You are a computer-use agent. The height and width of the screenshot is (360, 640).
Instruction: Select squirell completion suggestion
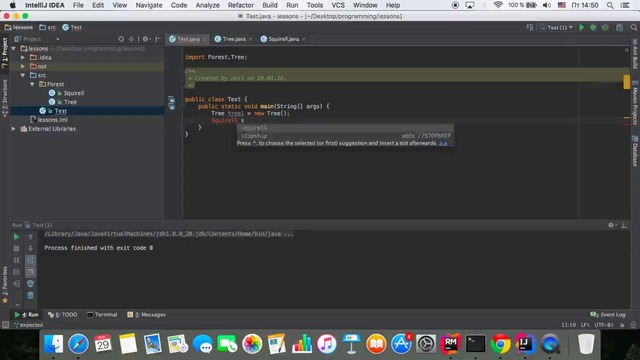tap(345, 128)
